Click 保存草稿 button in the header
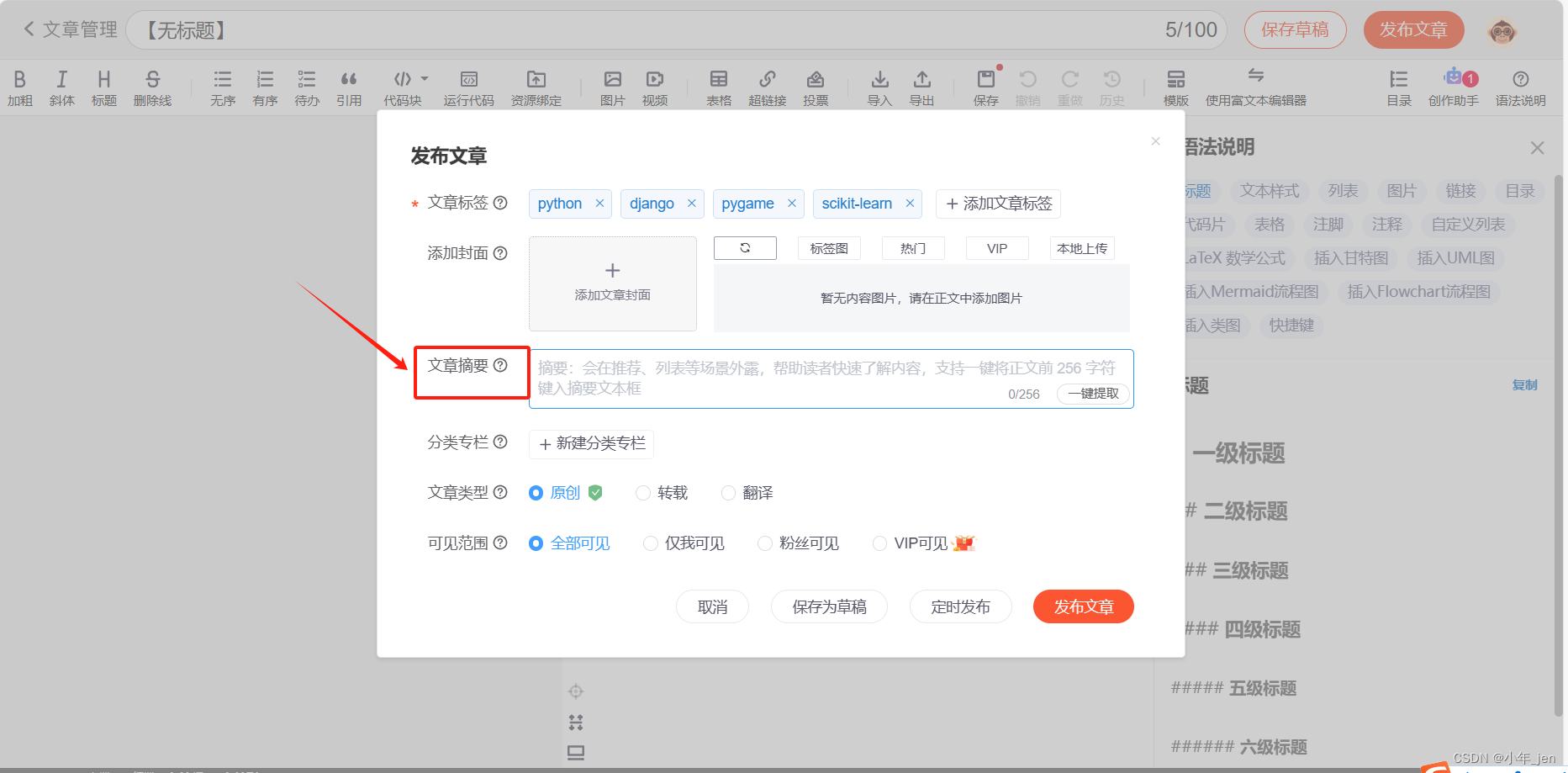 [x=1296, y=30]
